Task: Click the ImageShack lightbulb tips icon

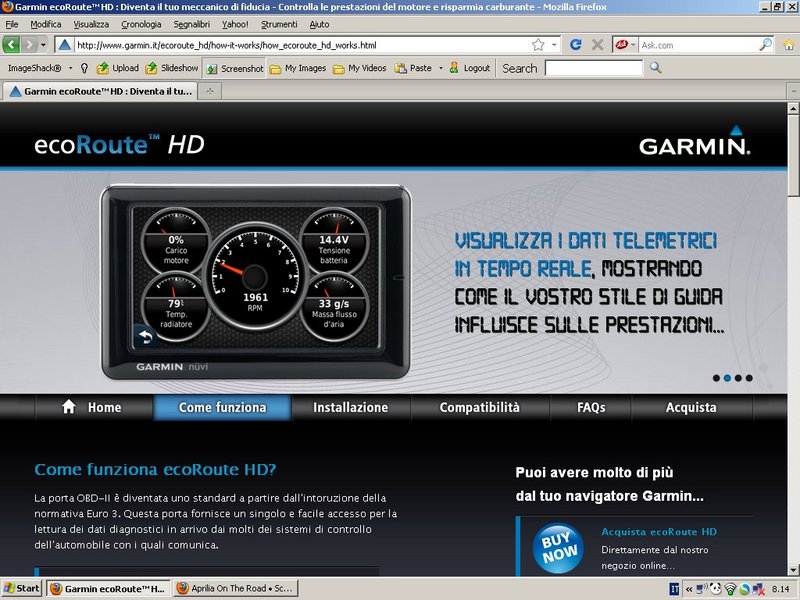Action: click(84, 68)
